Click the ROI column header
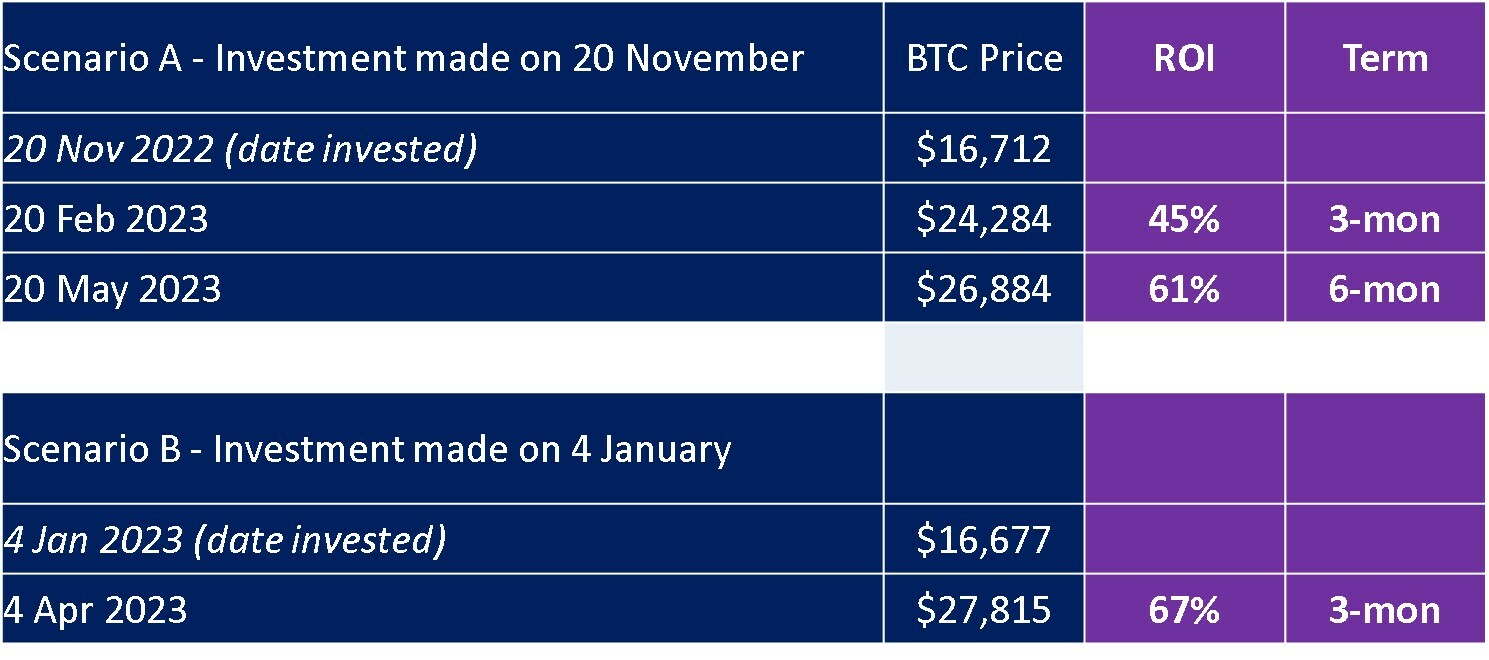 (x=1185, y=57)
